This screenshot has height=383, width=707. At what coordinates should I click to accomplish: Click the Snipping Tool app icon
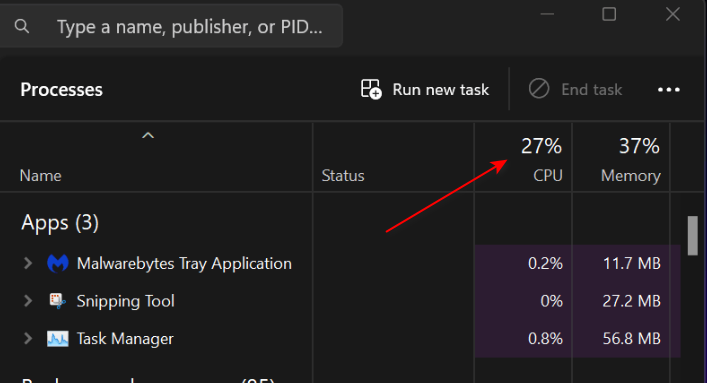click(x=58, y=301)
